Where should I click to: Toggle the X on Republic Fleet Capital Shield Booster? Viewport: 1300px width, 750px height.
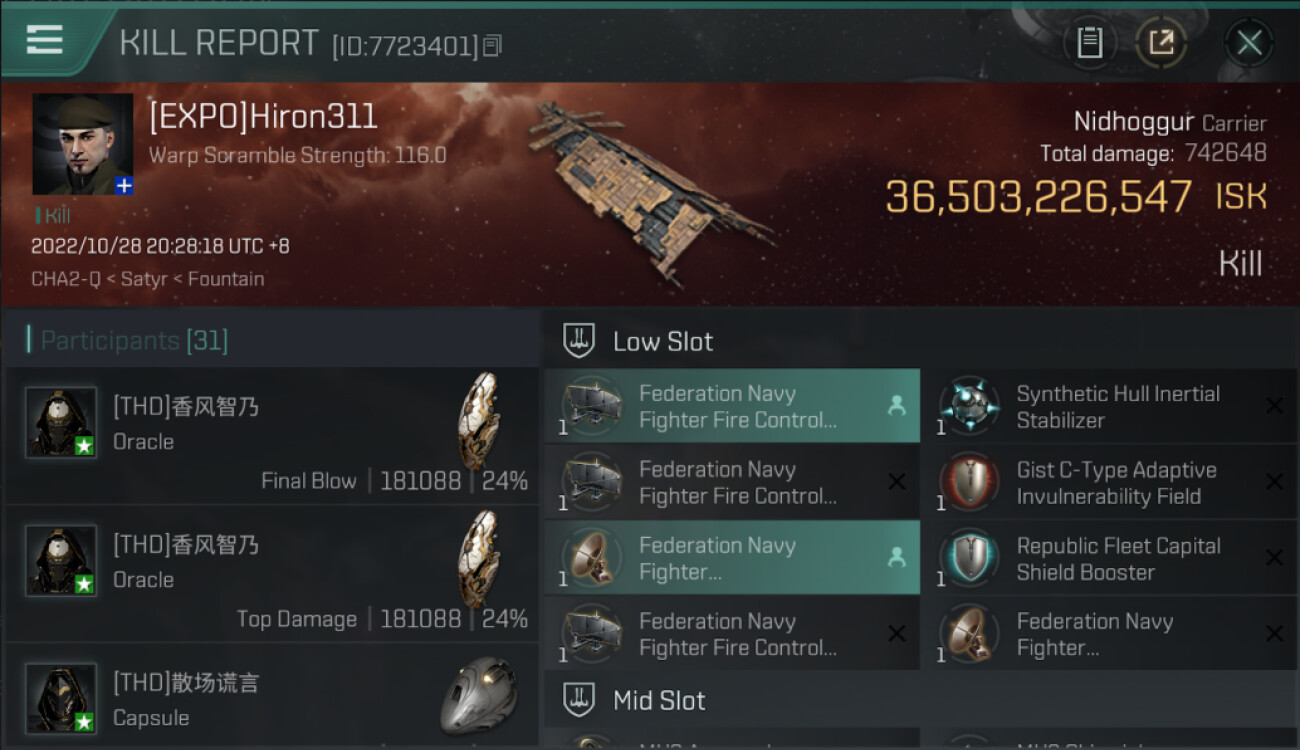point(1274,558)
